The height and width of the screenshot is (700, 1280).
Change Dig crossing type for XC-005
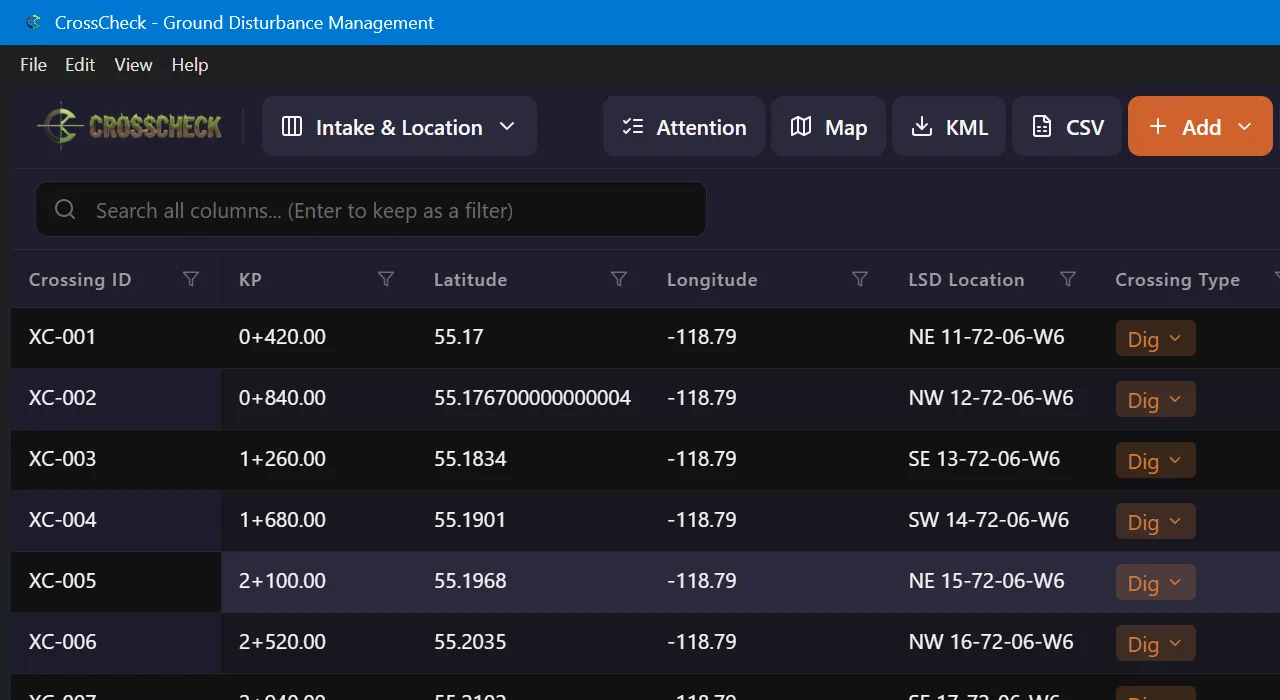coord(1155,583)
